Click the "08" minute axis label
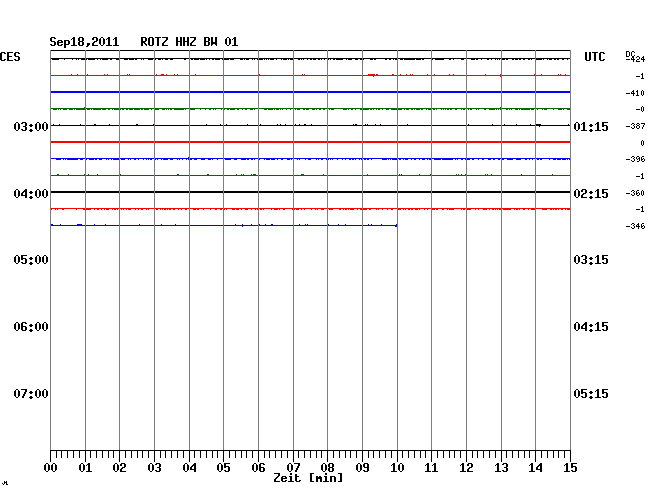This screenshot has width=650, height=494. pos(327,468)
